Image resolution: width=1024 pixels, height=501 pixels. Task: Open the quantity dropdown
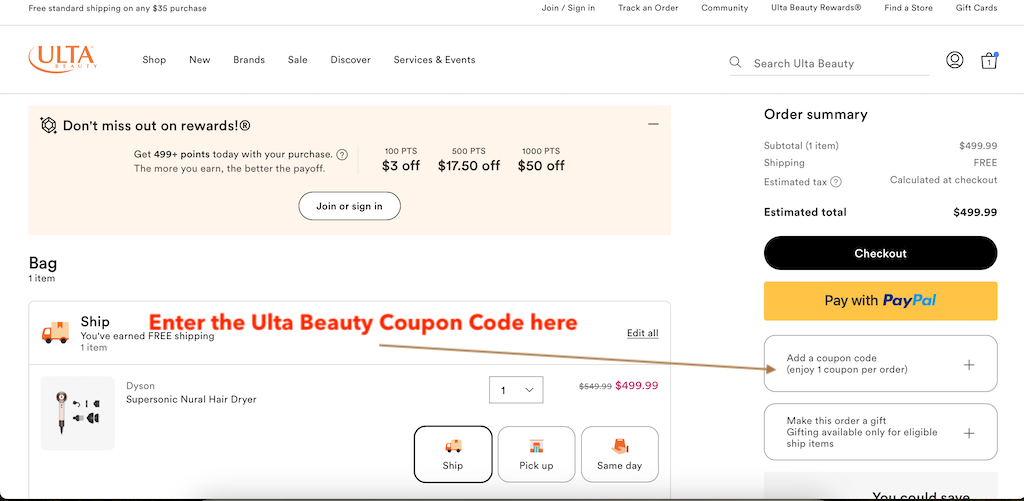[x=516, y=390]
